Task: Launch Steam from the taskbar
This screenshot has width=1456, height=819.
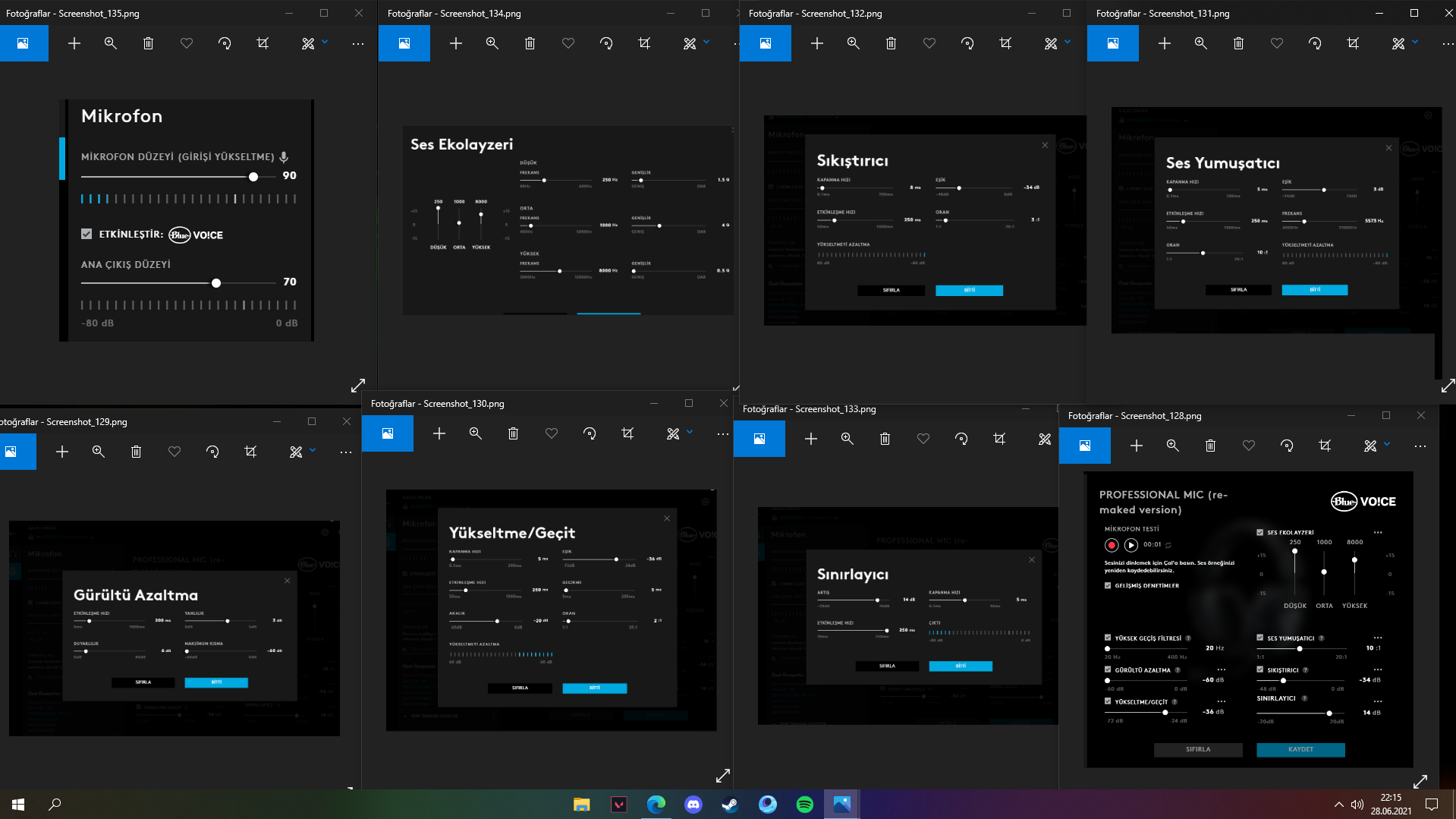Action: point(731,805)
